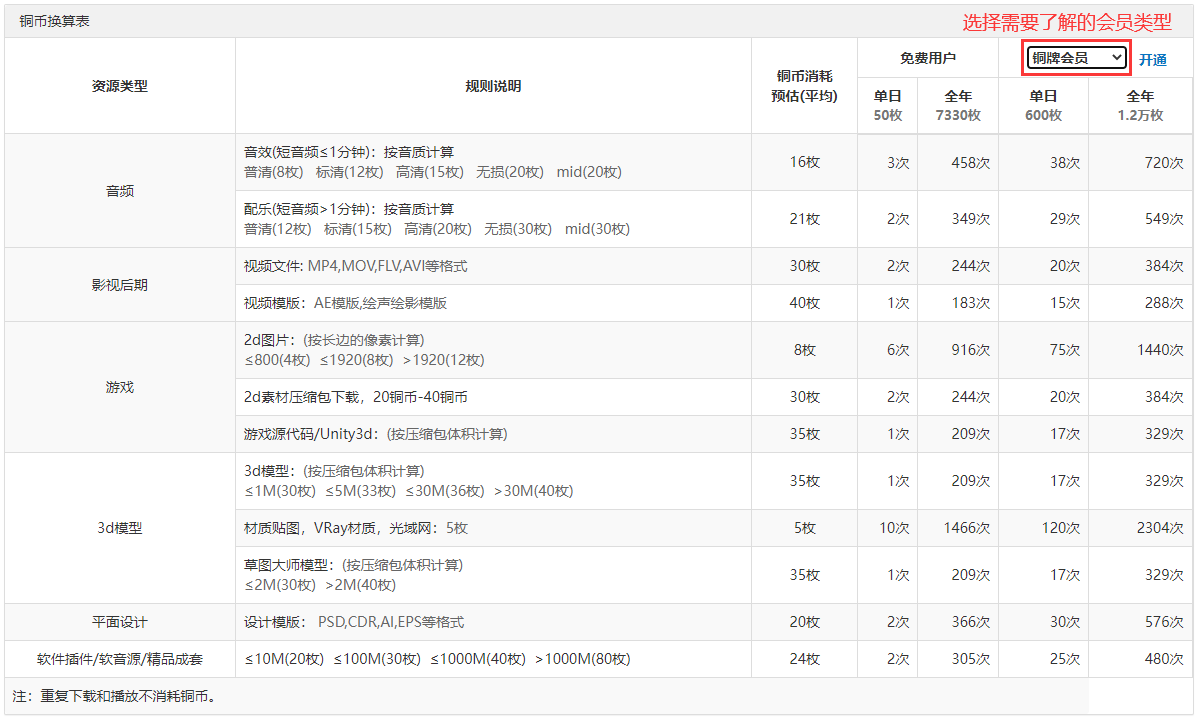The image size is (1201, 723).
Task: Click the 16枚 cost cell
Action: [804, 162]
